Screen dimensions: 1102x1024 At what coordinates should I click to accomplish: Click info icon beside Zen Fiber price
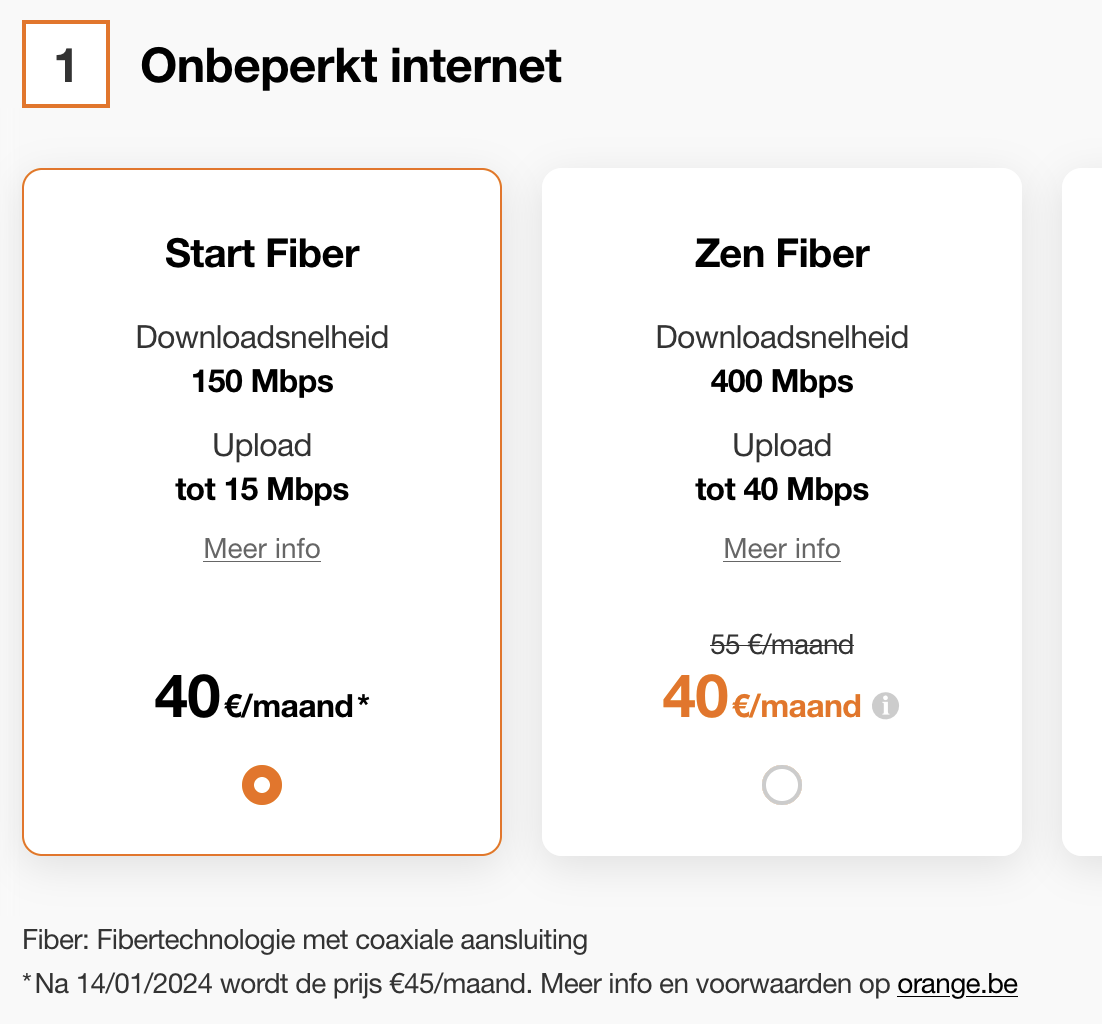click(885, 707)
